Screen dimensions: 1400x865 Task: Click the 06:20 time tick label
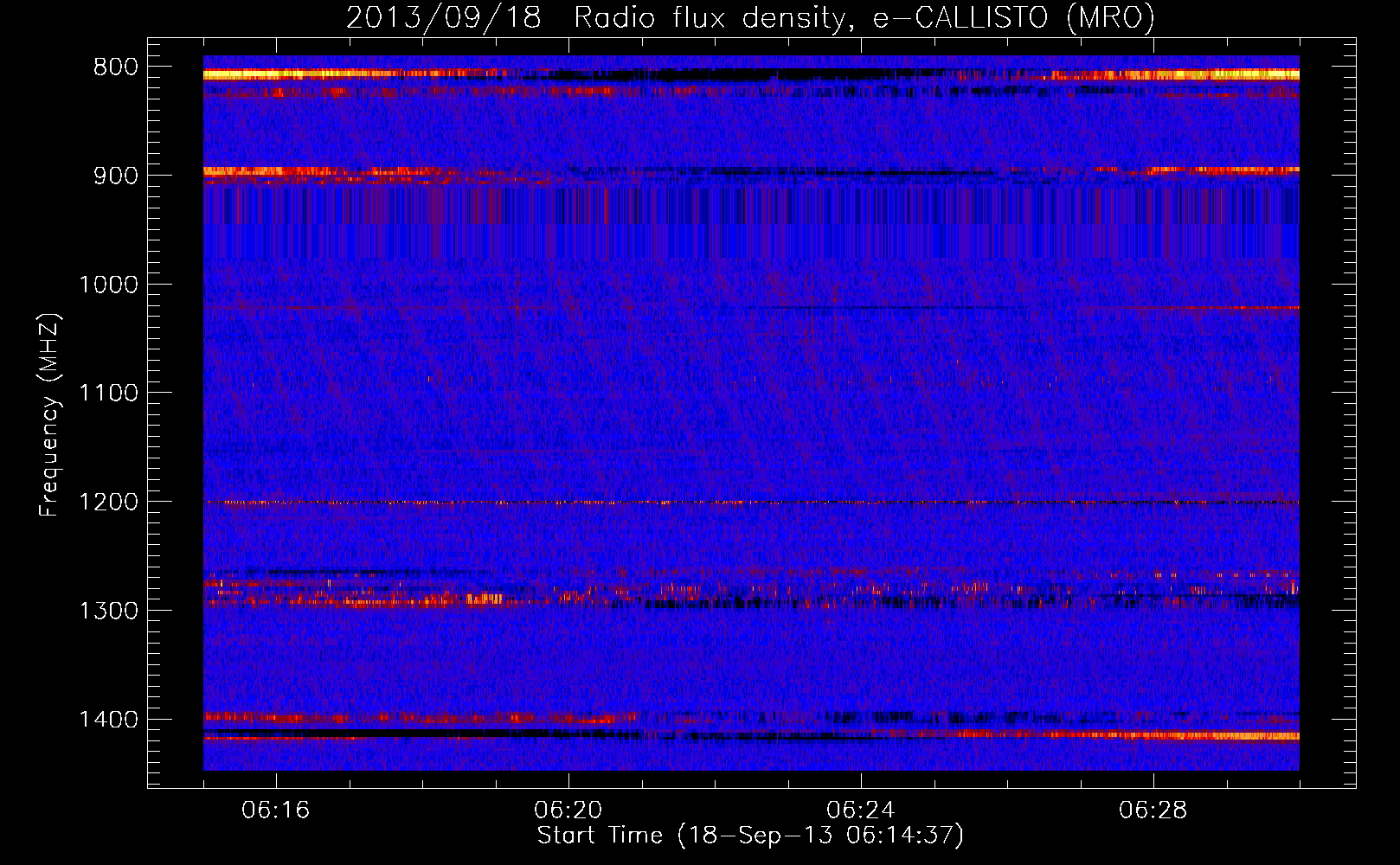[x=568, y=811]
